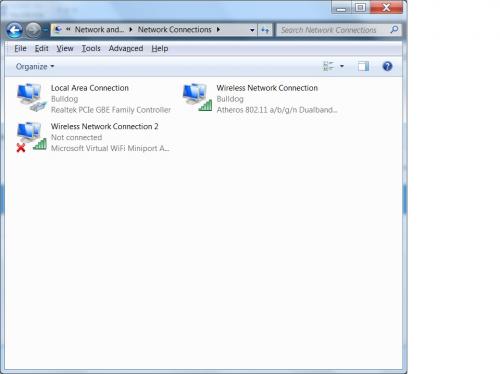Minimize the Network Connections window
The height and width of the screenshot is (374, 500).
341,8
